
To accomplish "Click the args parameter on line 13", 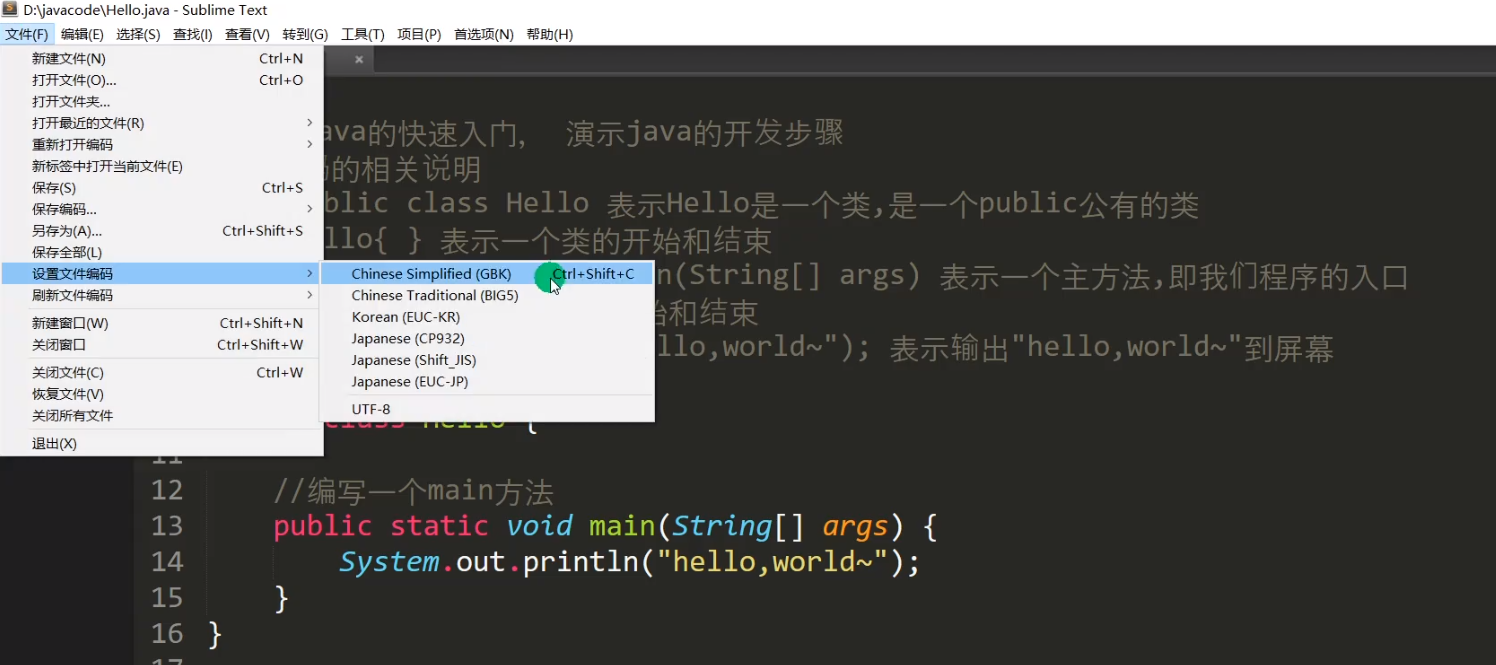I will click(x=855, y=527).
